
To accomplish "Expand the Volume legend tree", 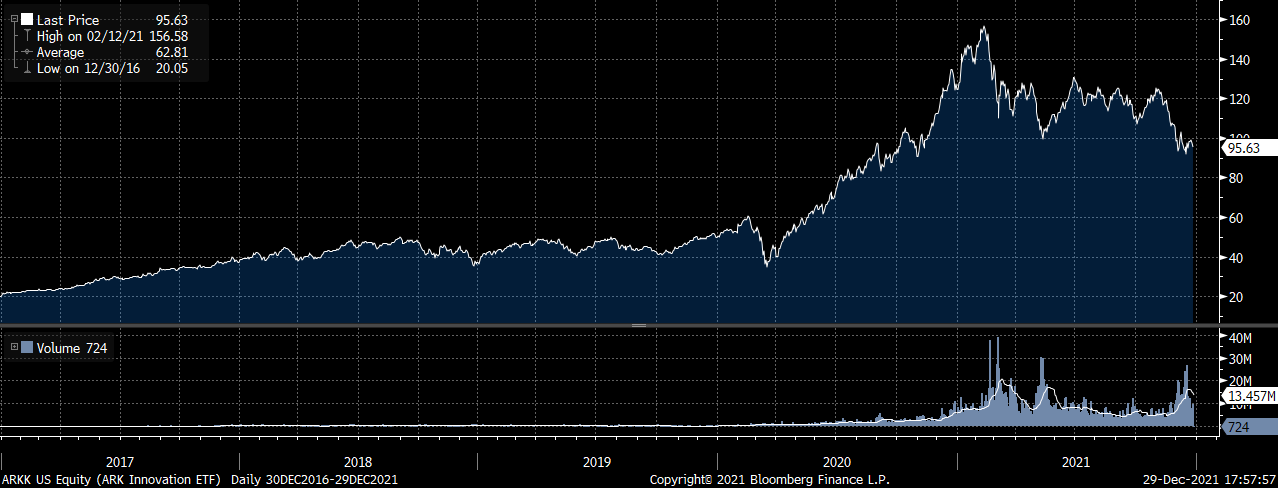I will pyautogui.click(x=14, y=347).
